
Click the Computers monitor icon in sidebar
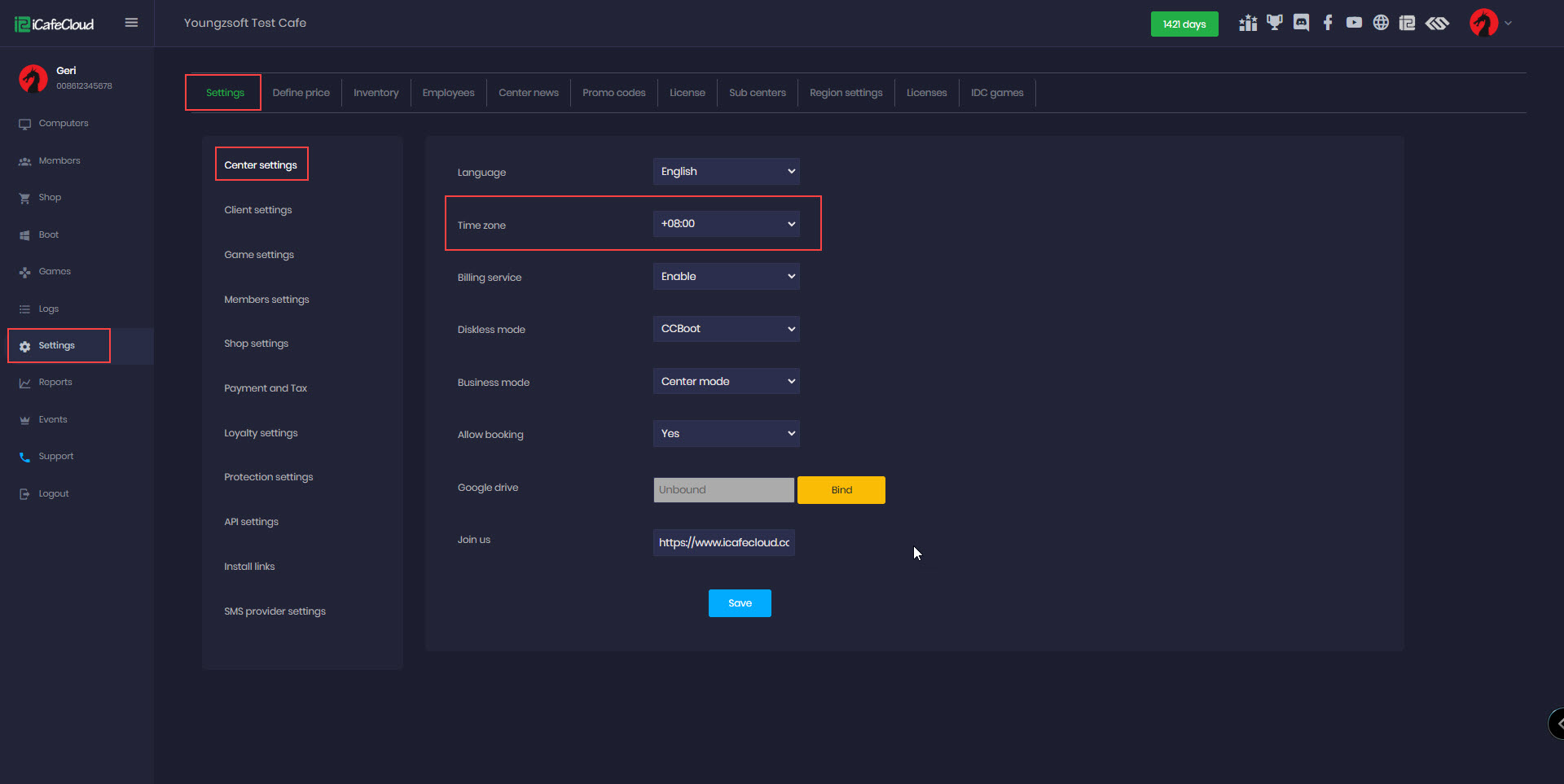tap(24, 124)
